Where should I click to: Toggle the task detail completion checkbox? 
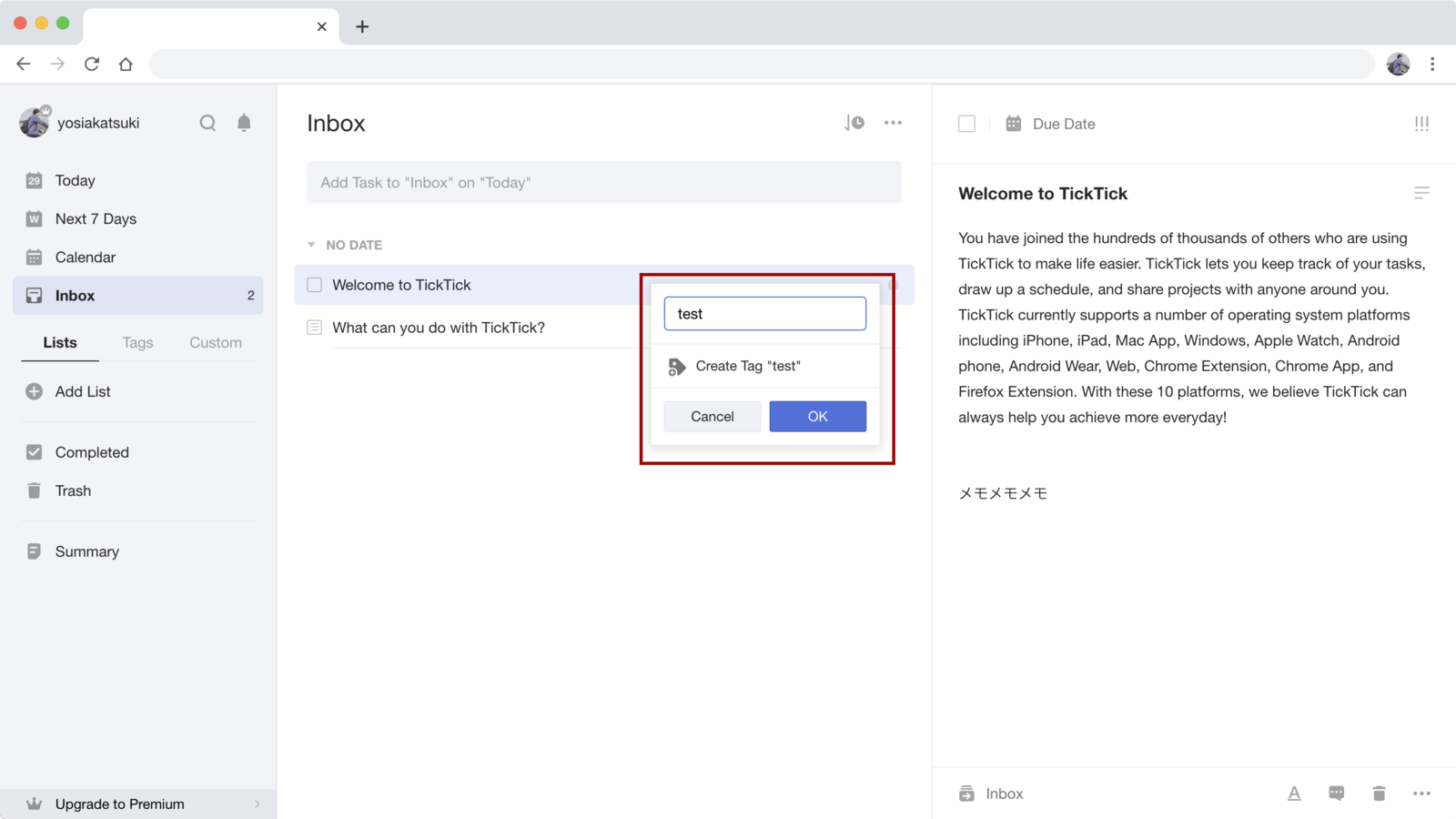click(966, 124)
